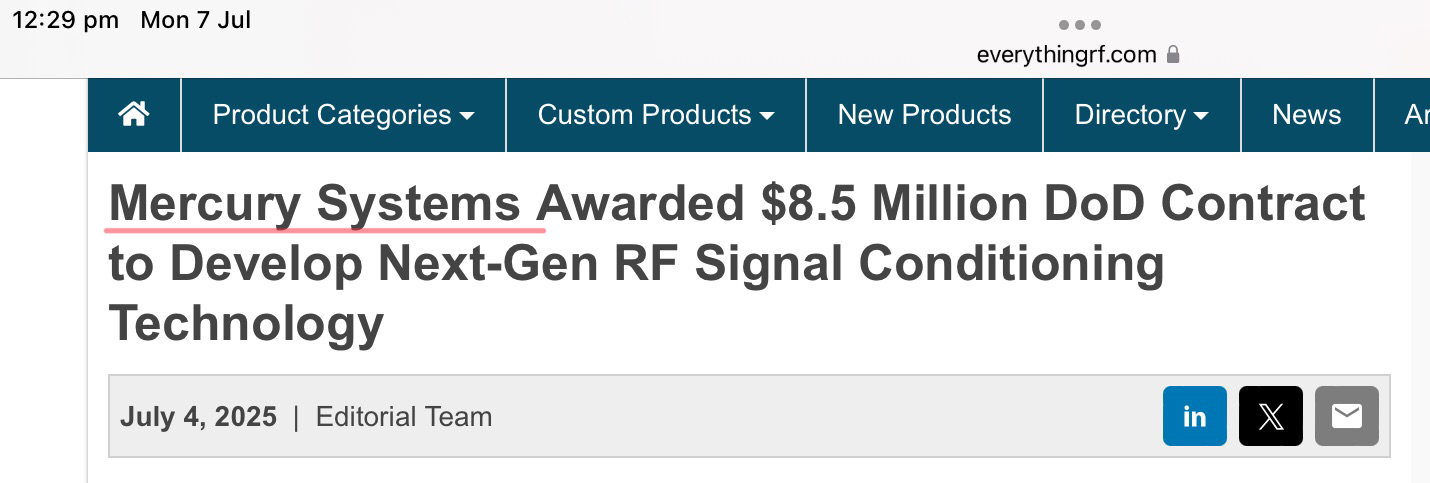
Task: Click the 'Awarded $8.5 Million DoD Contract' headline
Action: coord(951,205)
